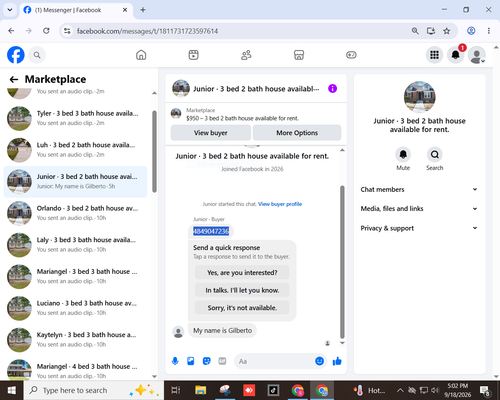Click the More Options button
The image size is (500, 400).
pyautogui.click(x=297, y=133)
